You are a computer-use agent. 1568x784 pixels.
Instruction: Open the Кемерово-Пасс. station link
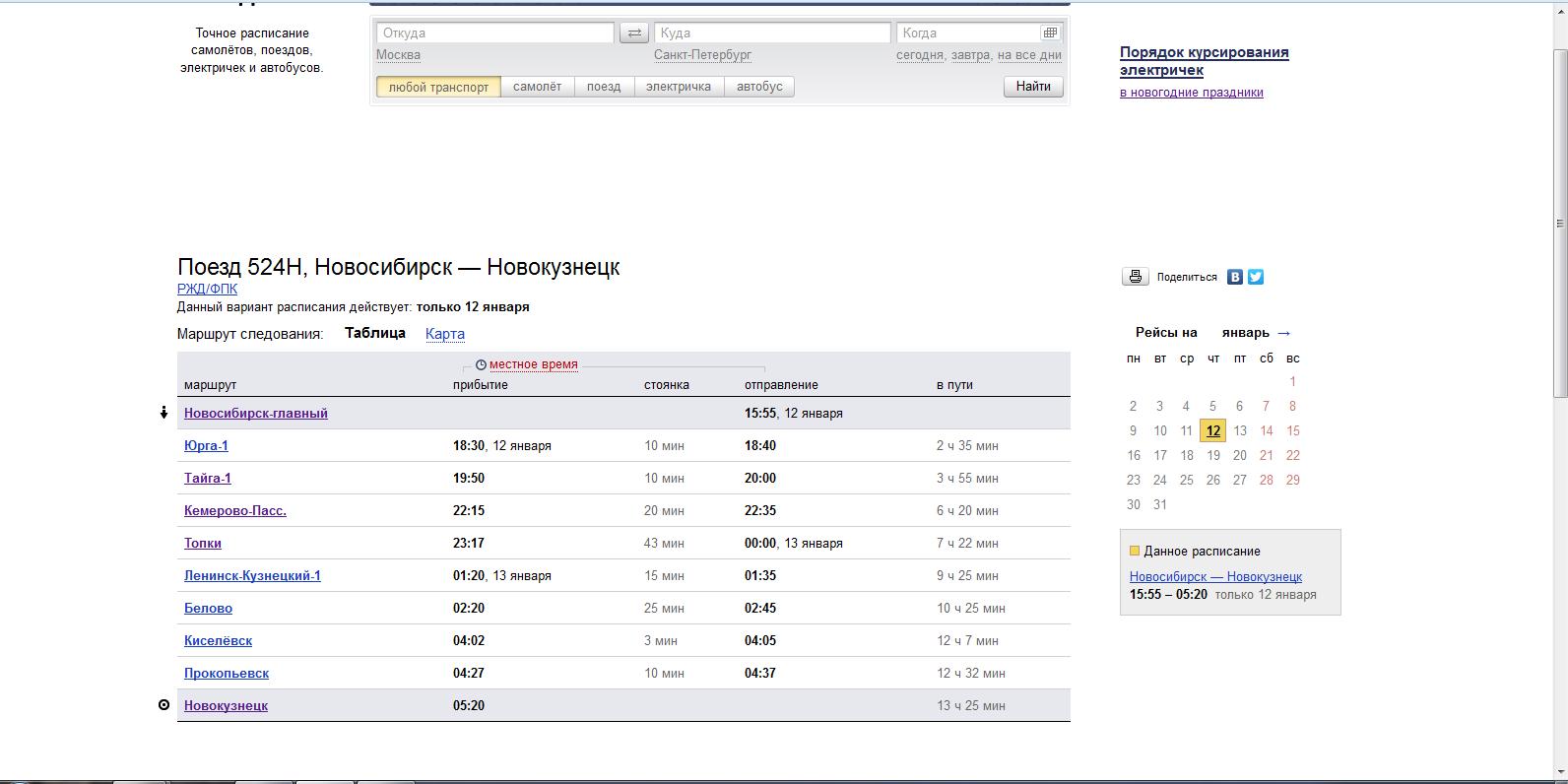(x=234, y=511)
